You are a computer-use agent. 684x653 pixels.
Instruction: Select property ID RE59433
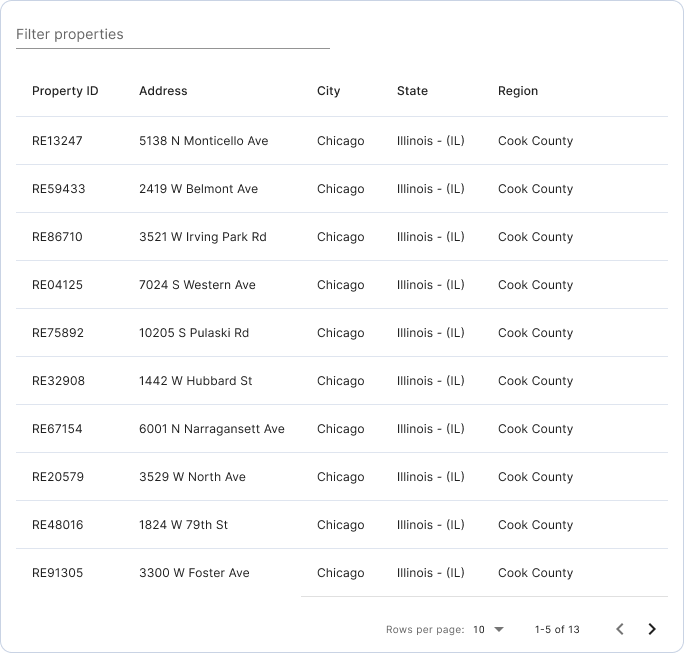(x=58, y=189)
